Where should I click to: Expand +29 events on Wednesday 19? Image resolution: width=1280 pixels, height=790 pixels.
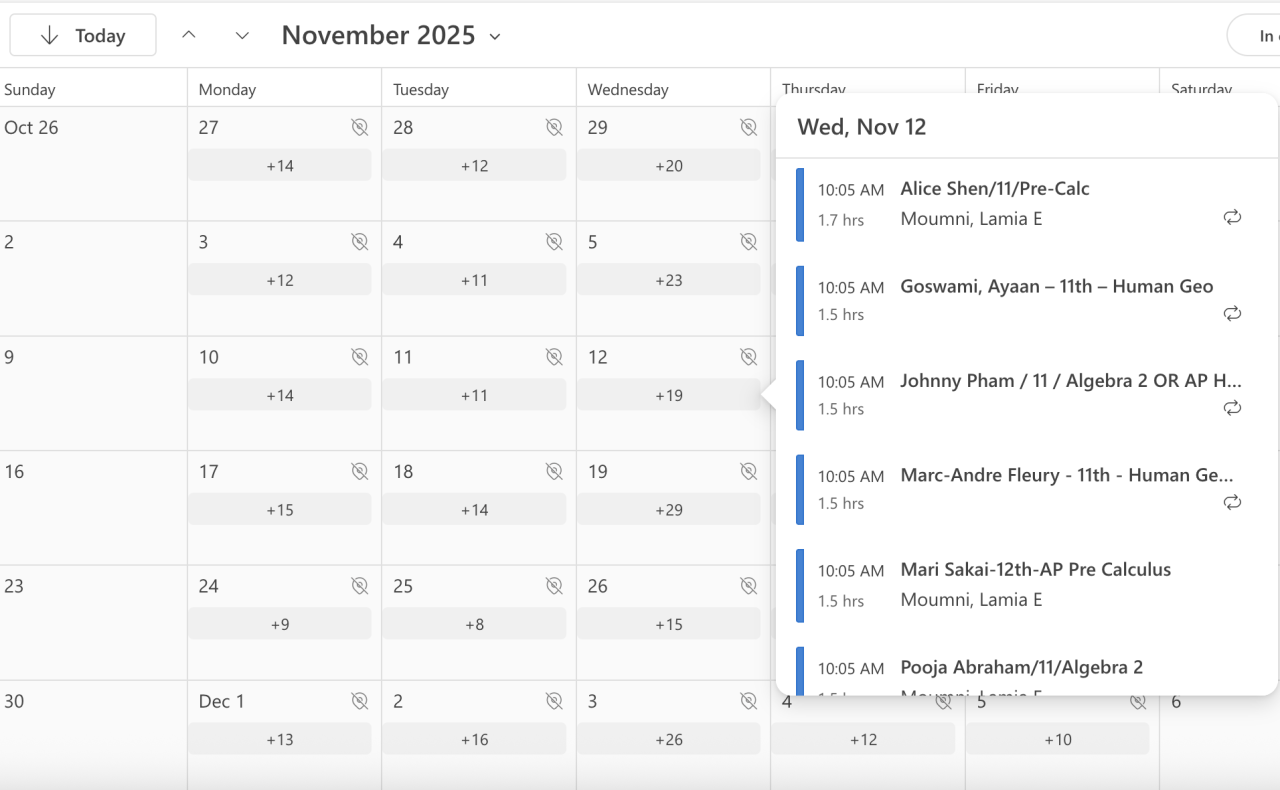click(668, 510)
